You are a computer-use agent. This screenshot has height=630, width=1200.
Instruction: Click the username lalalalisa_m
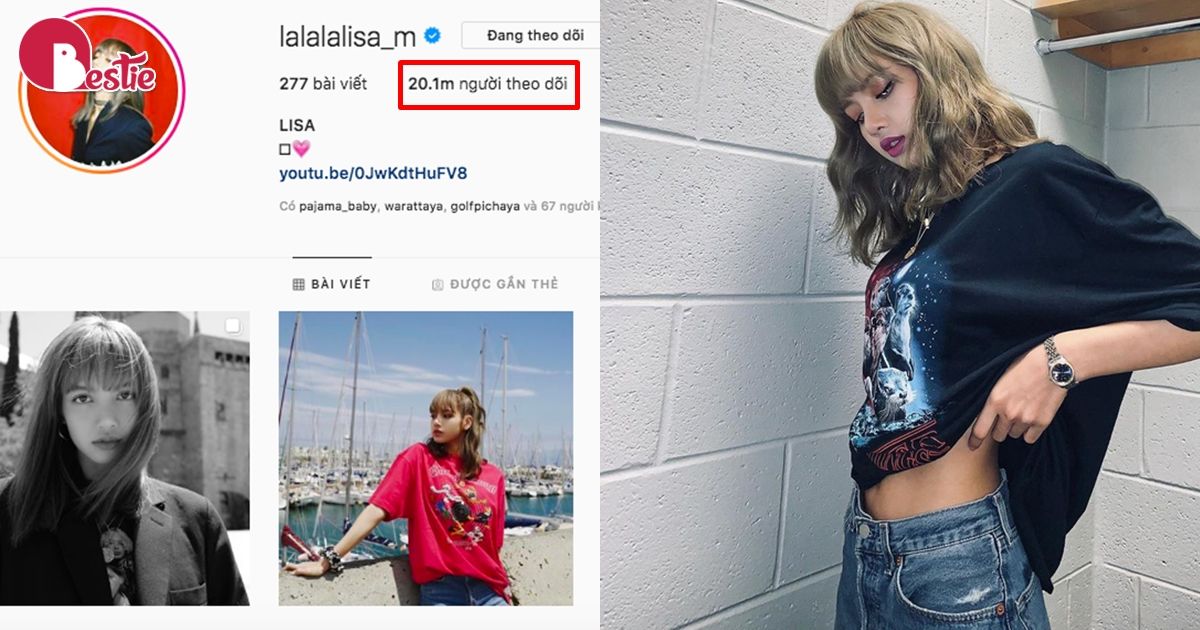349,36
